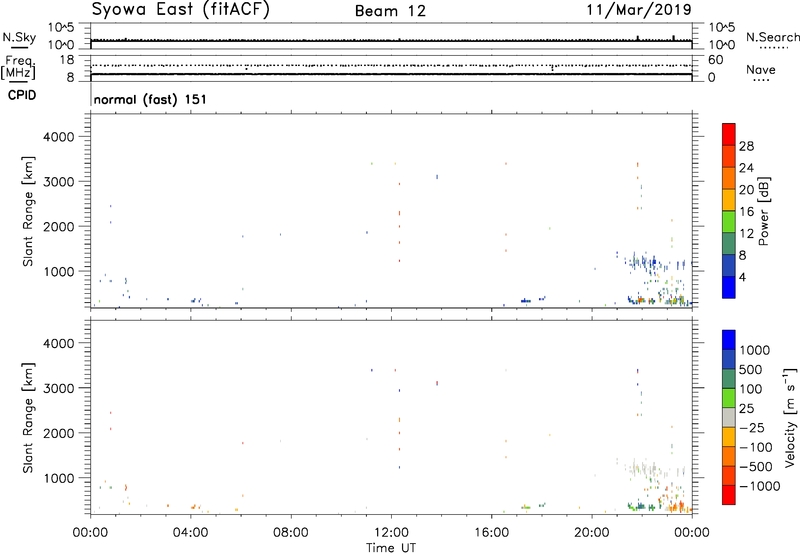Click the grey band of the Velocity colorbar
Image resolution: width=800 pixels, height=554 pixels.
tap(728, 418)
